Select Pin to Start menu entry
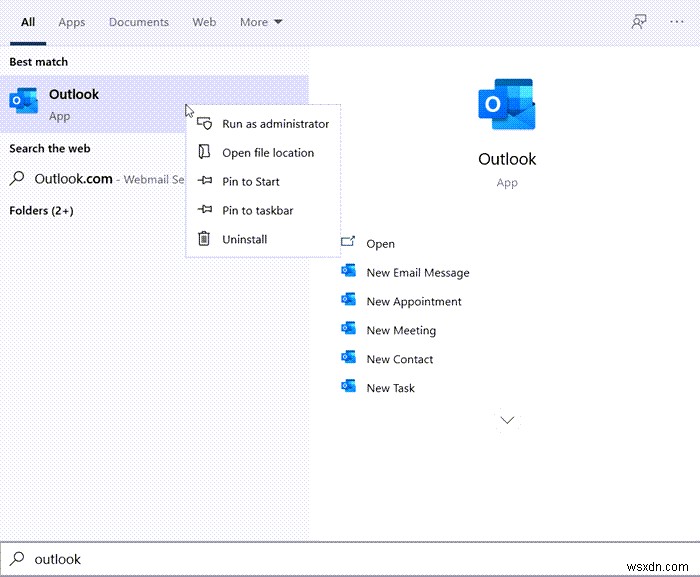This screenshot has width=700, height=577. 263,181
